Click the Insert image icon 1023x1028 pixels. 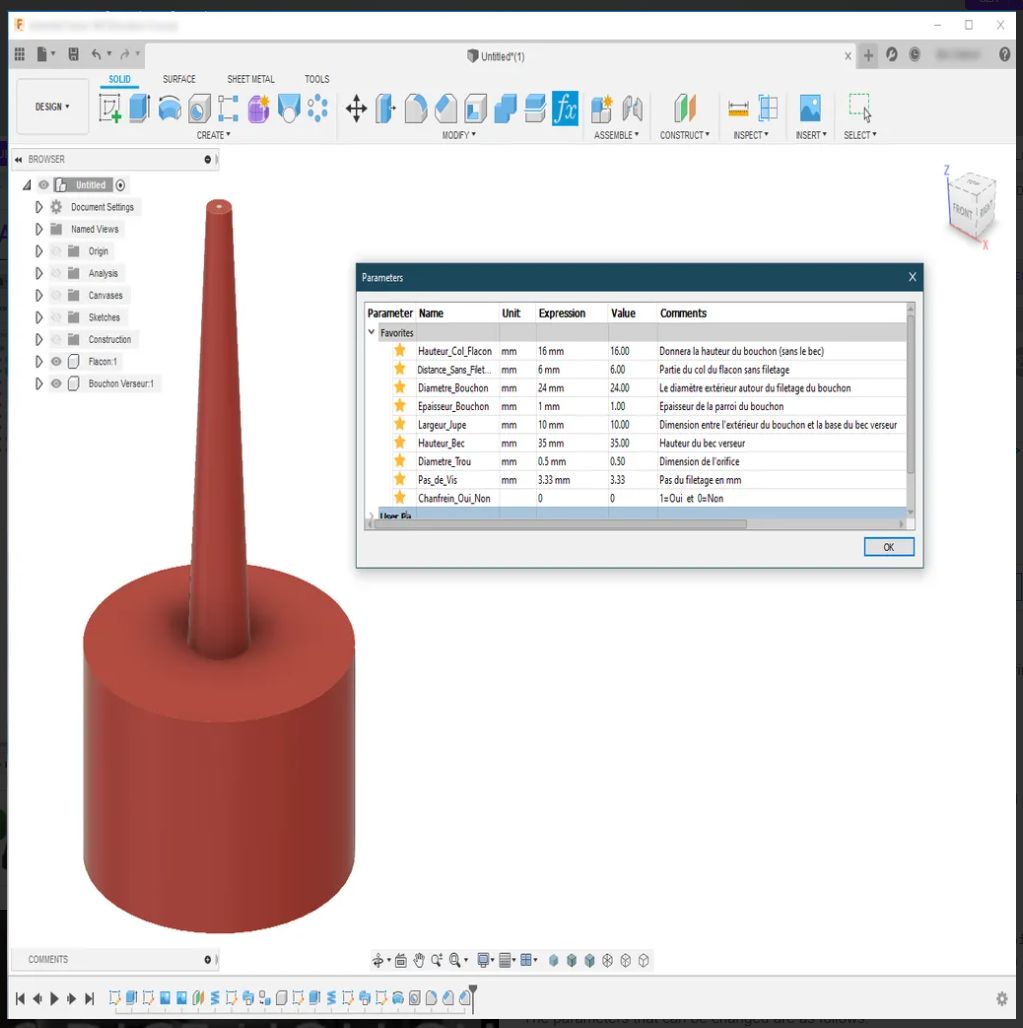click(x=809, y=108)
